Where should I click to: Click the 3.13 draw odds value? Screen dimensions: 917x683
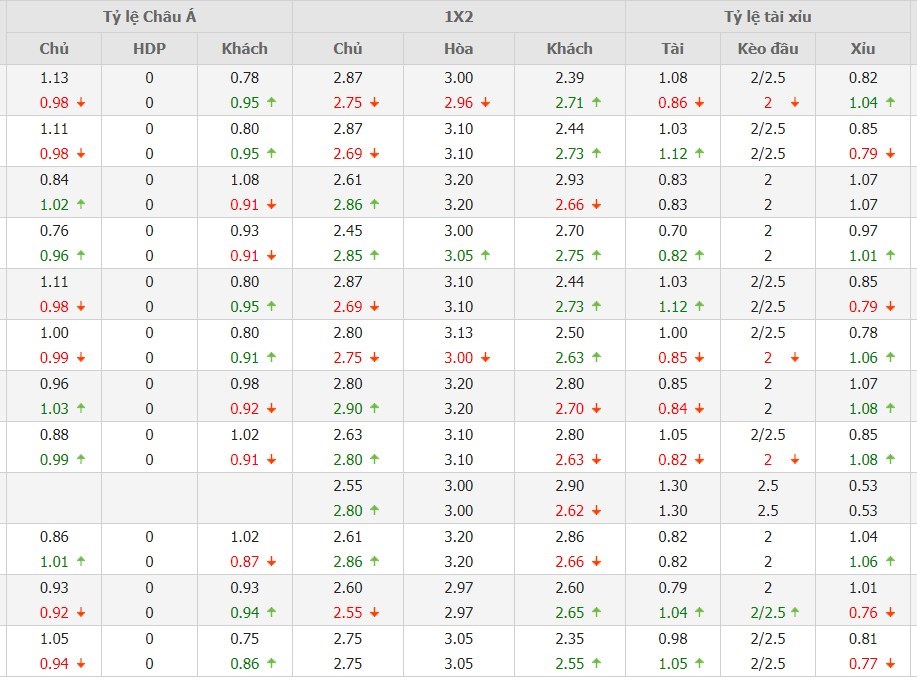pyautogui.click(x=458, y=332)
